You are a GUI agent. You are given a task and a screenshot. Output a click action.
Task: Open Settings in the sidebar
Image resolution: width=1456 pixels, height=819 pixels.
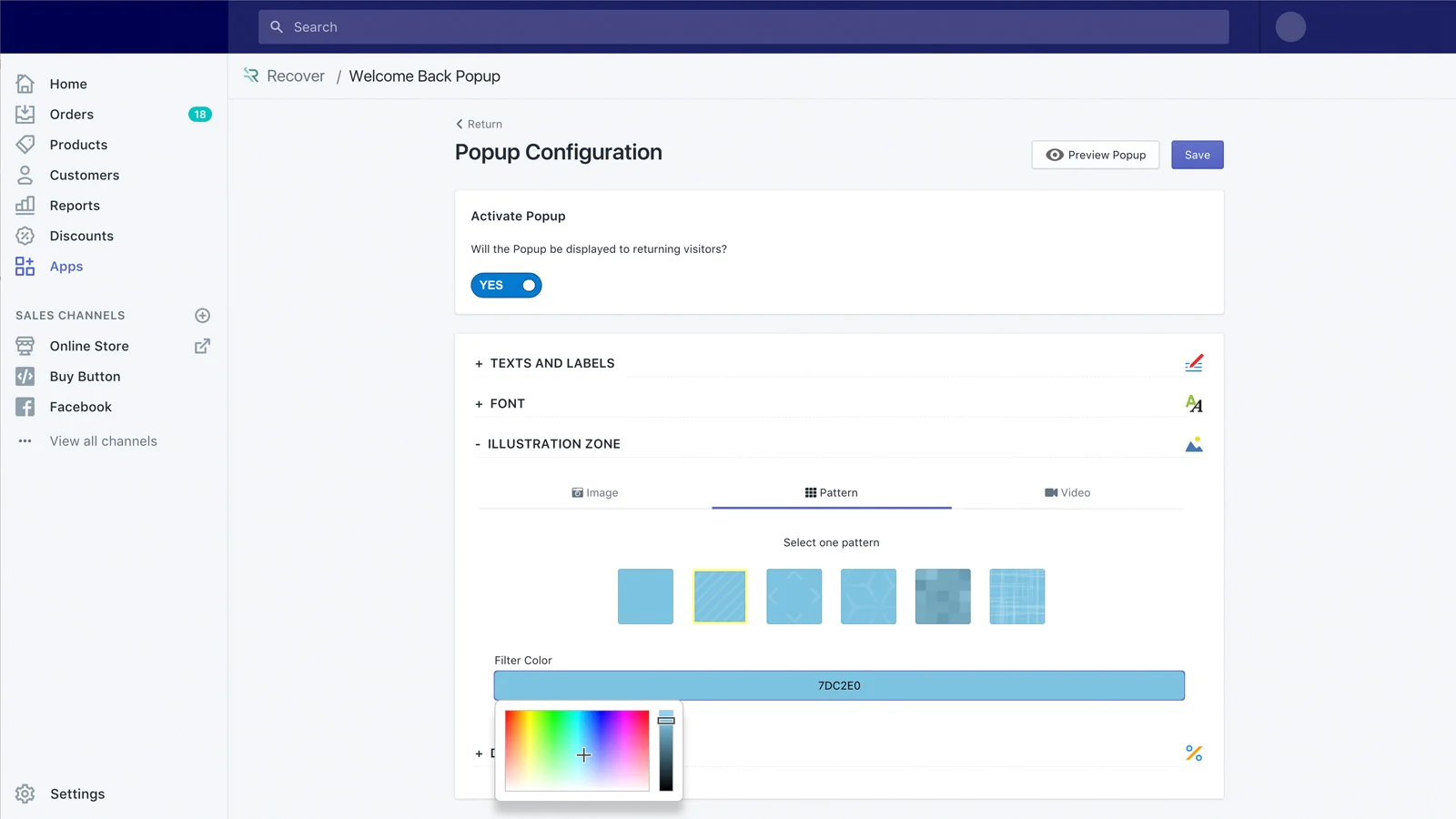77,794
